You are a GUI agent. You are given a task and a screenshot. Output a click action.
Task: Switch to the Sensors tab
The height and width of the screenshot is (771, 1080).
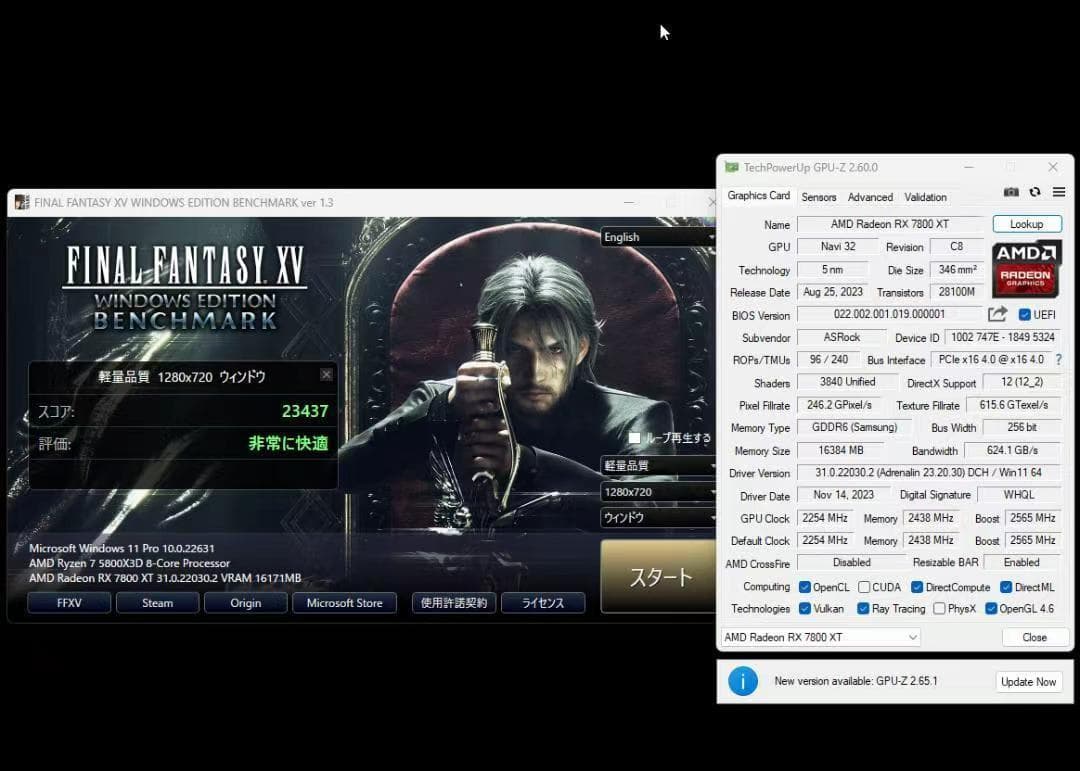819,197
